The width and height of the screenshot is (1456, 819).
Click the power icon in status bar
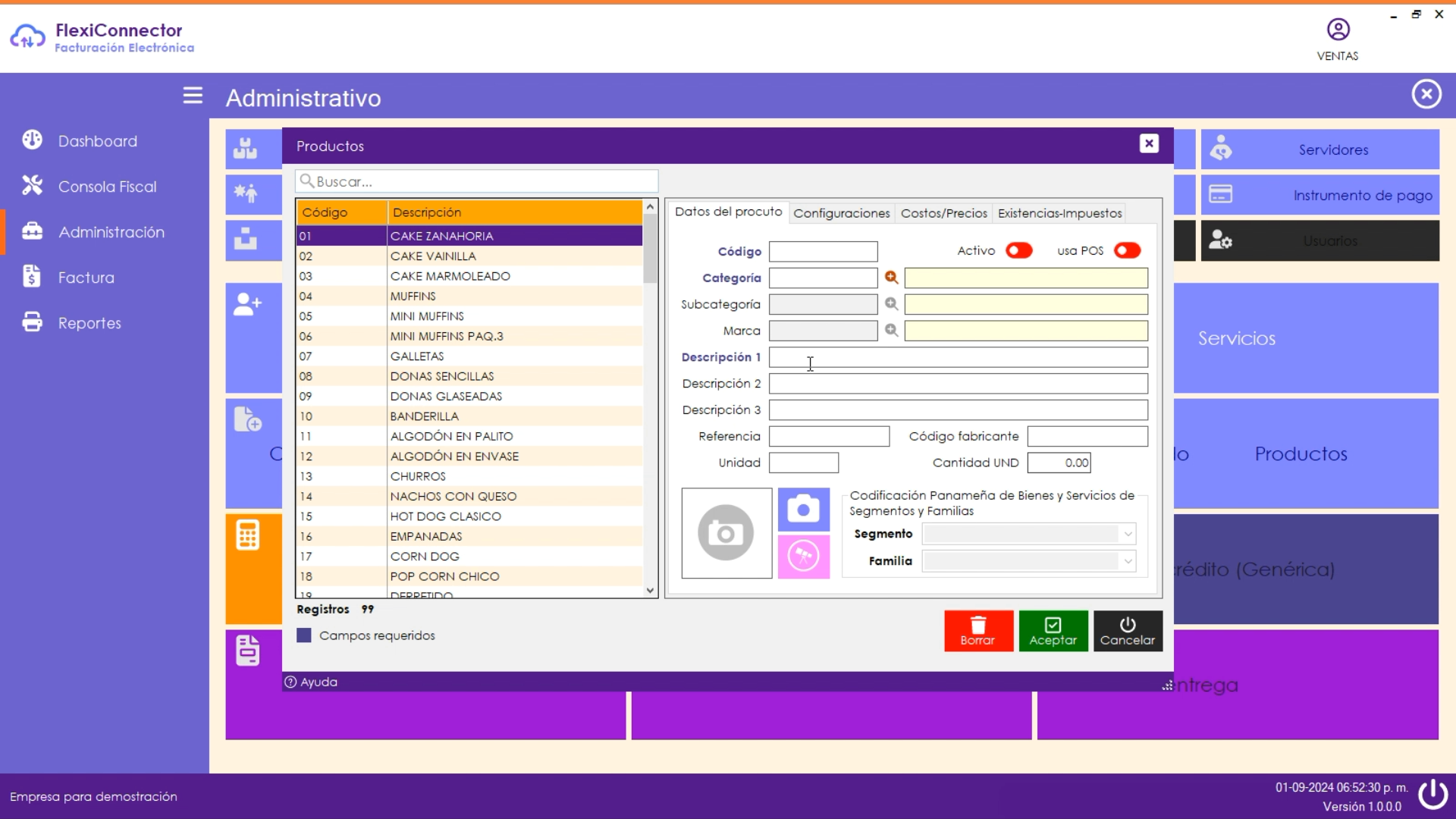tap(1432, 794)
